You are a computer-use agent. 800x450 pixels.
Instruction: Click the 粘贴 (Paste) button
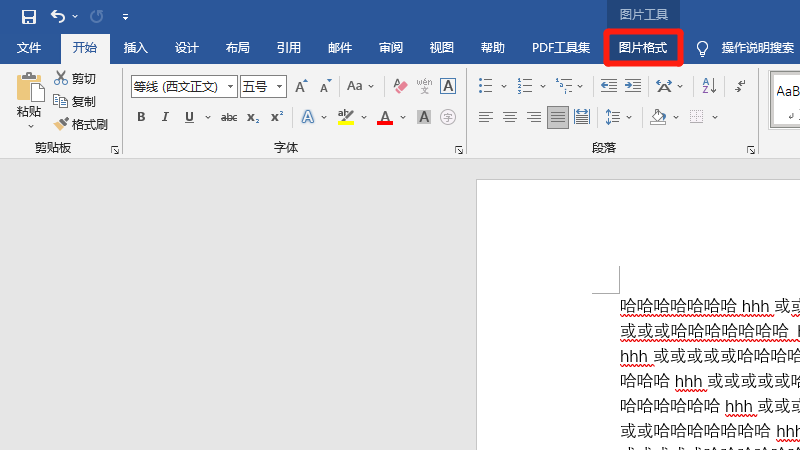[x=29, y=100]
